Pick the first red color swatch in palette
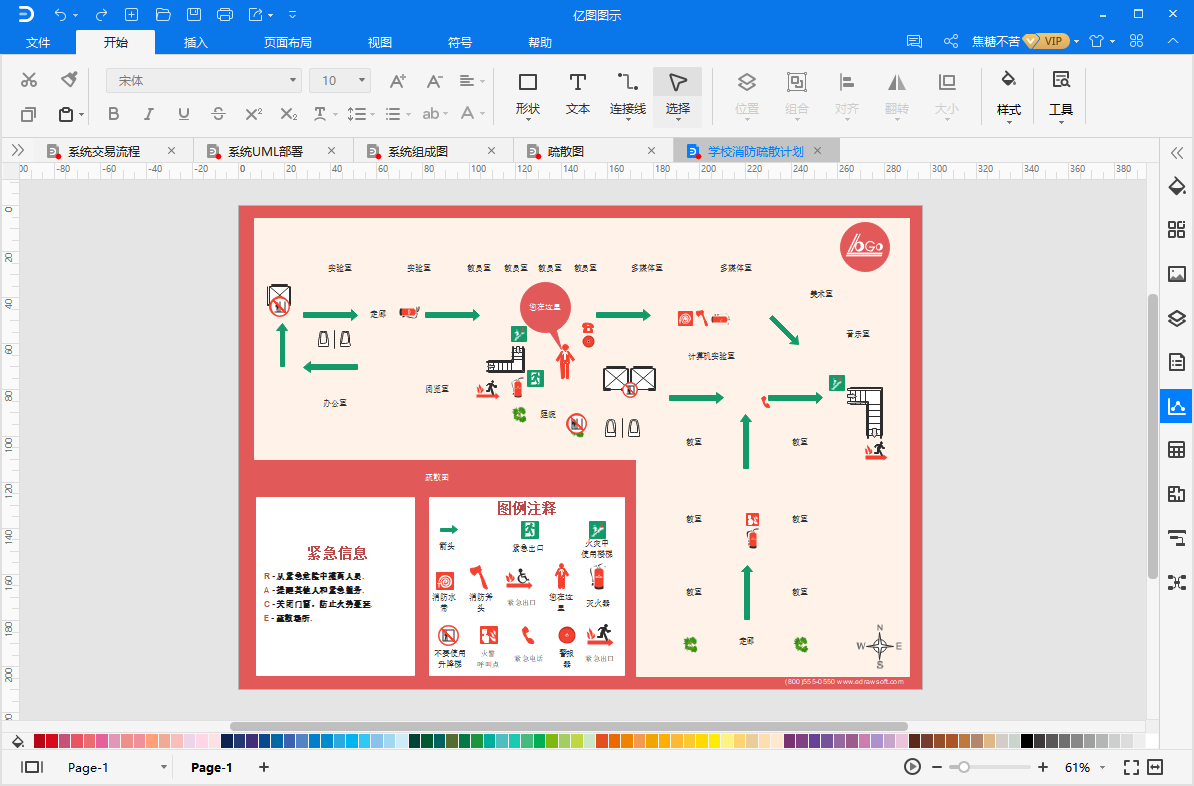 pos(40,740)
